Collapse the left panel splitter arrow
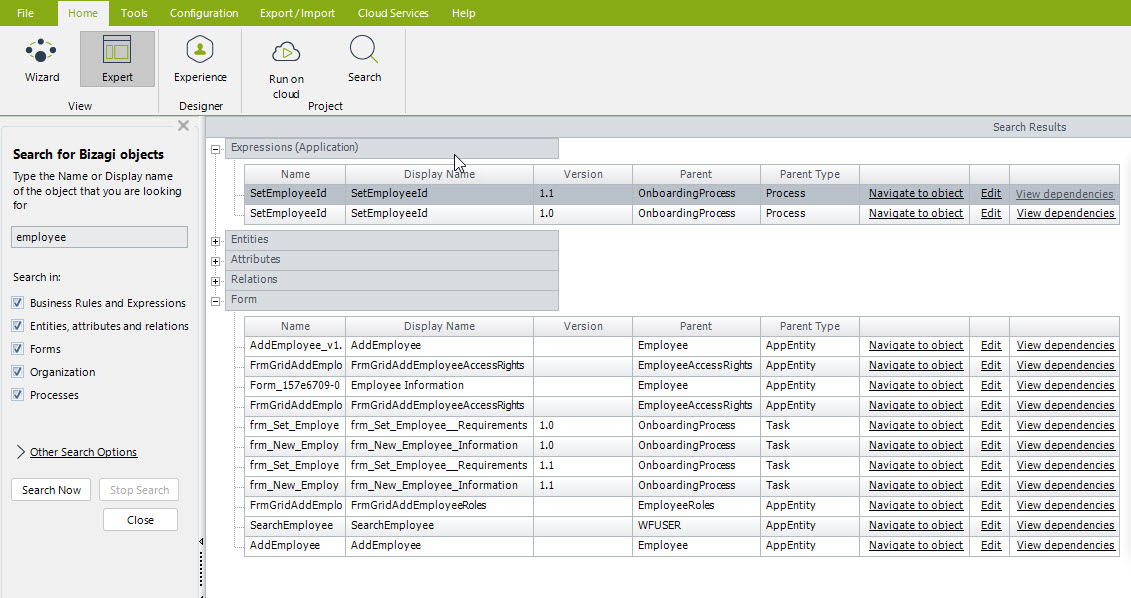 tap(201, 541)
